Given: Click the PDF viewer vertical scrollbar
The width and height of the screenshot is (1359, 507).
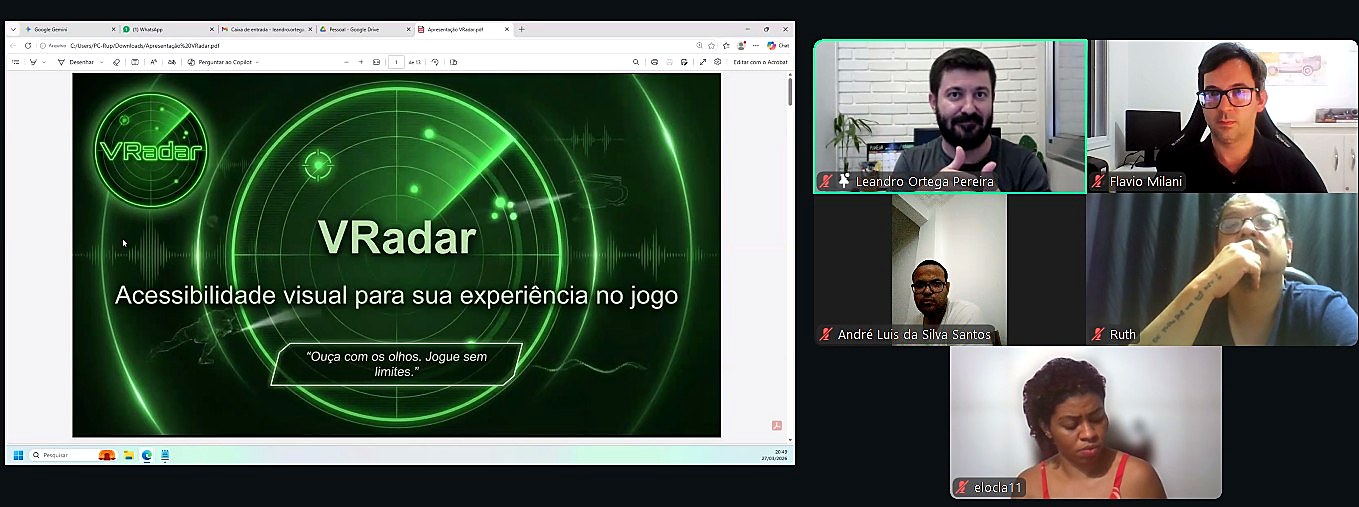Looking at the screenshot, I should pyautogui.click(x=790, y=90).
